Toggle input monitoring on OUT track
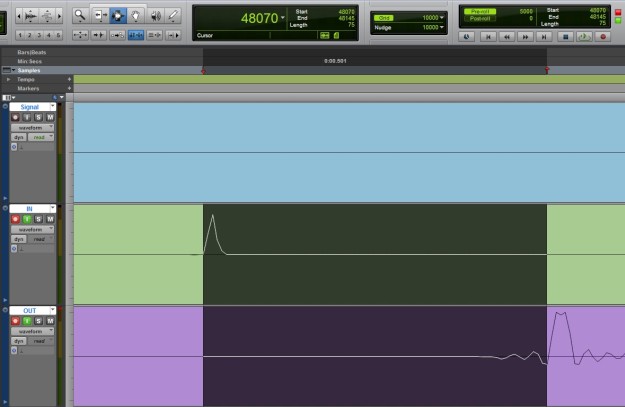 coord(27,321)
